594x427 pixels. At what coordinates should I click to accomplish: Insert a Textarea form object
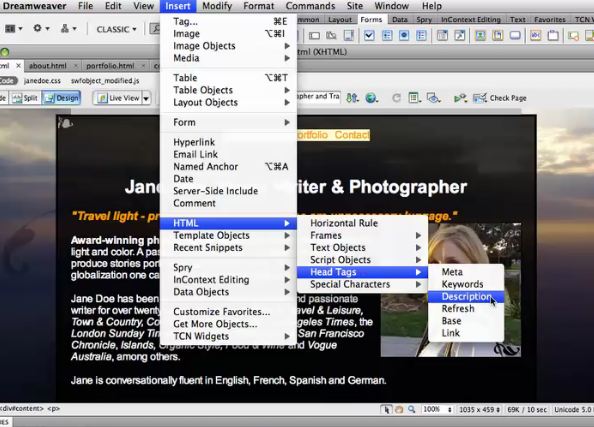[349, 36]
